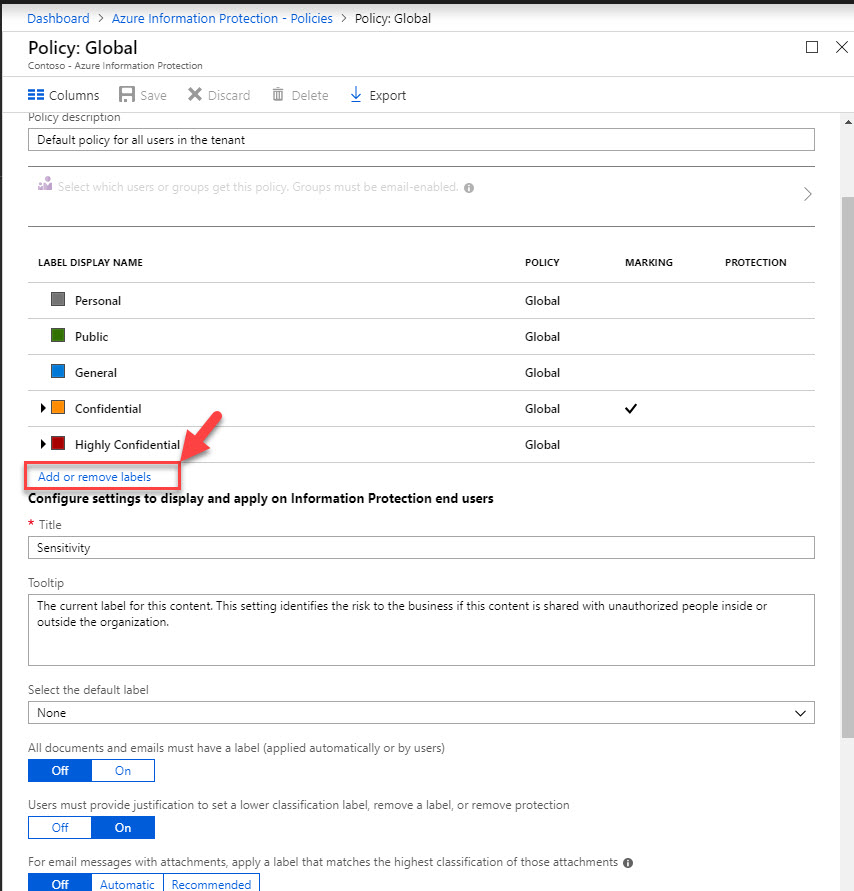This screenshot has height=891, width=854.
Task: Click the General label blue color swatch
Action: [x=58, y=371]
